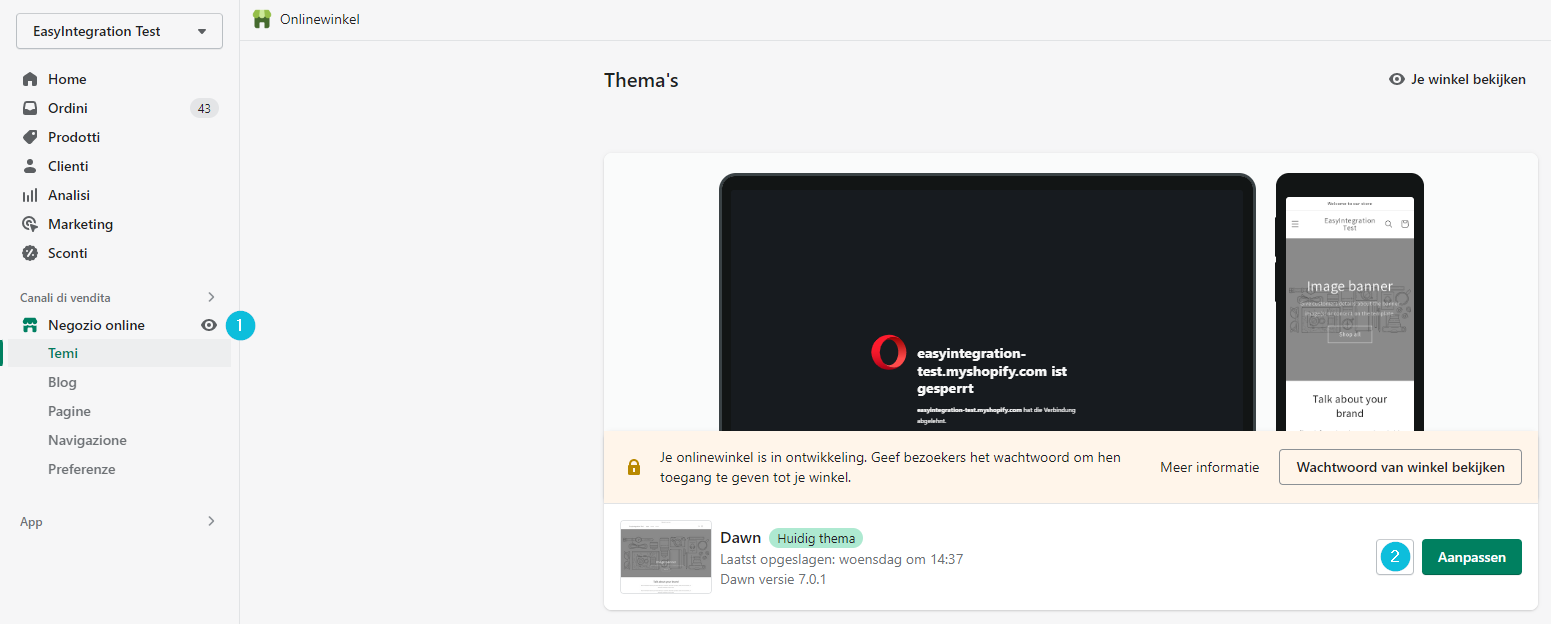Click the Prodotti tag icon
Image resolution: width=1551 pixels, height=624 pixels.
point(30,137)
